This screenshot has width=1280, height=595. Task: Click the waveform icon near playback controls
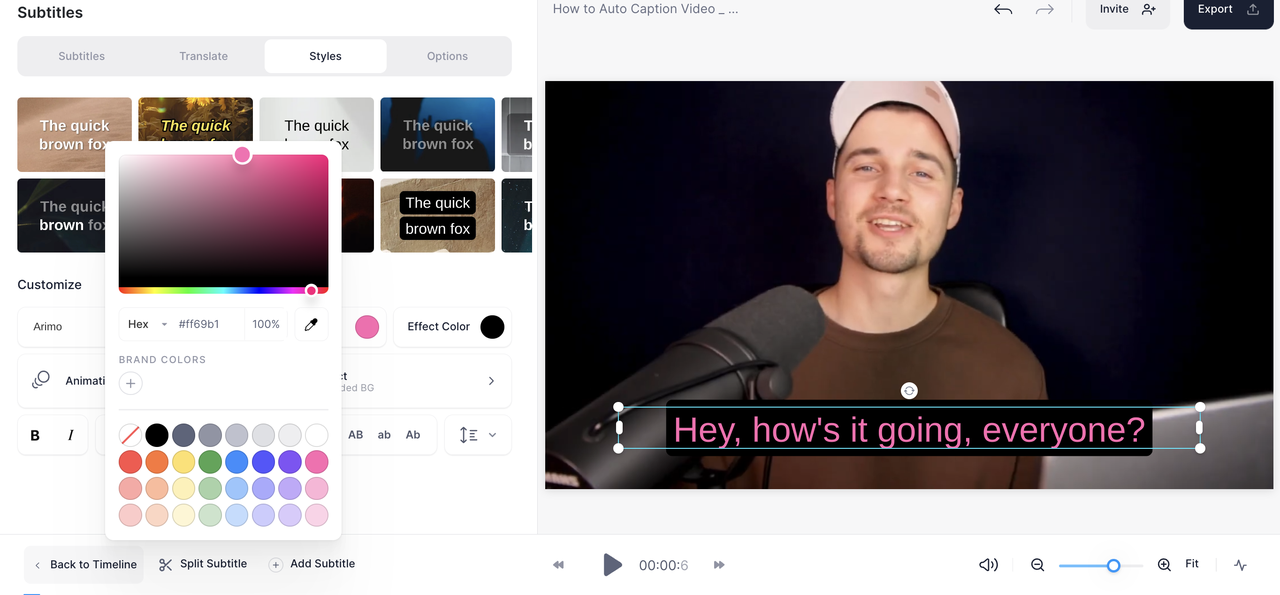tap(1240, 564)
